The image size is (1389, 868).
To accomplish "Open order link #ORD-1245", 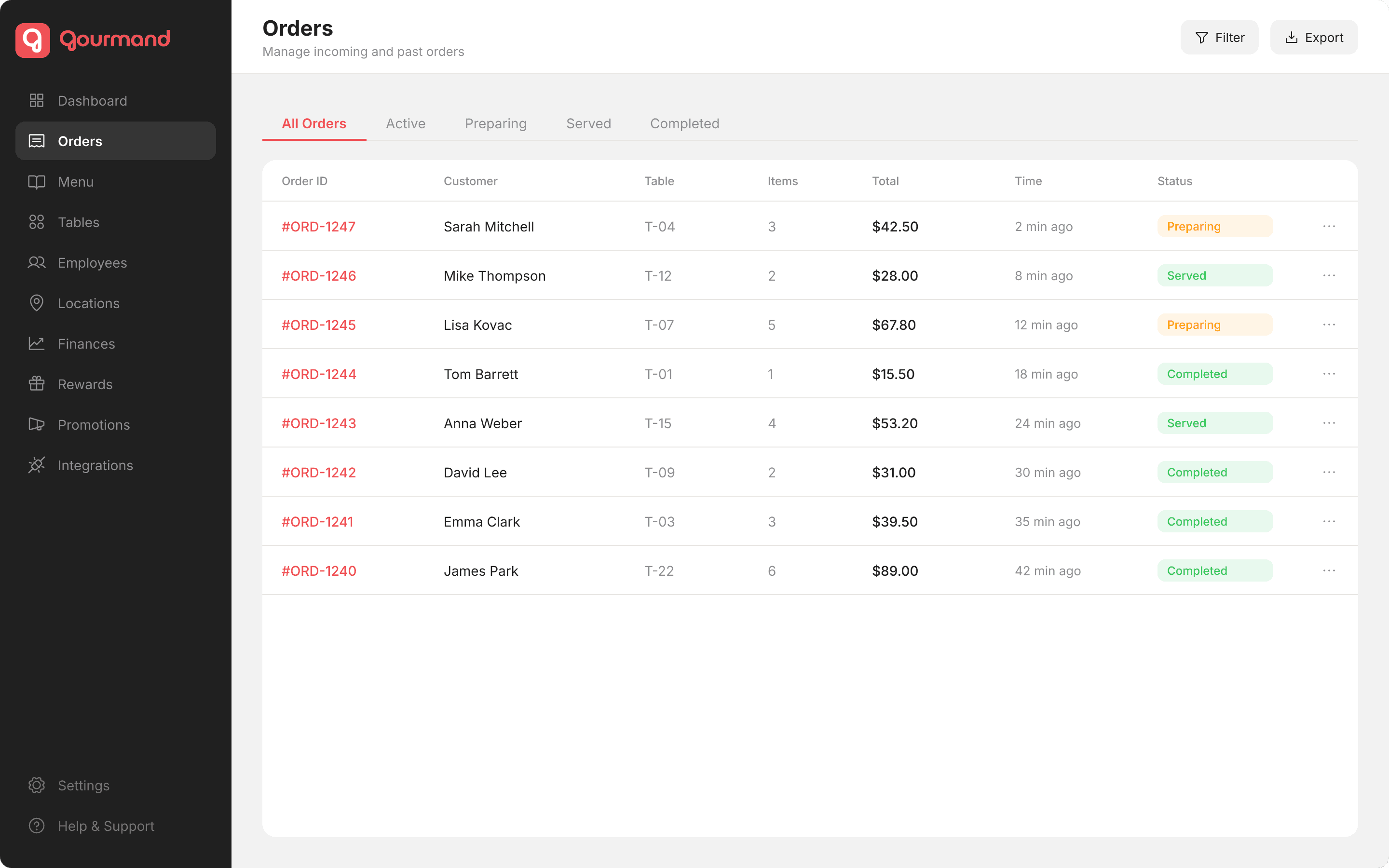I will click(318, 325).
